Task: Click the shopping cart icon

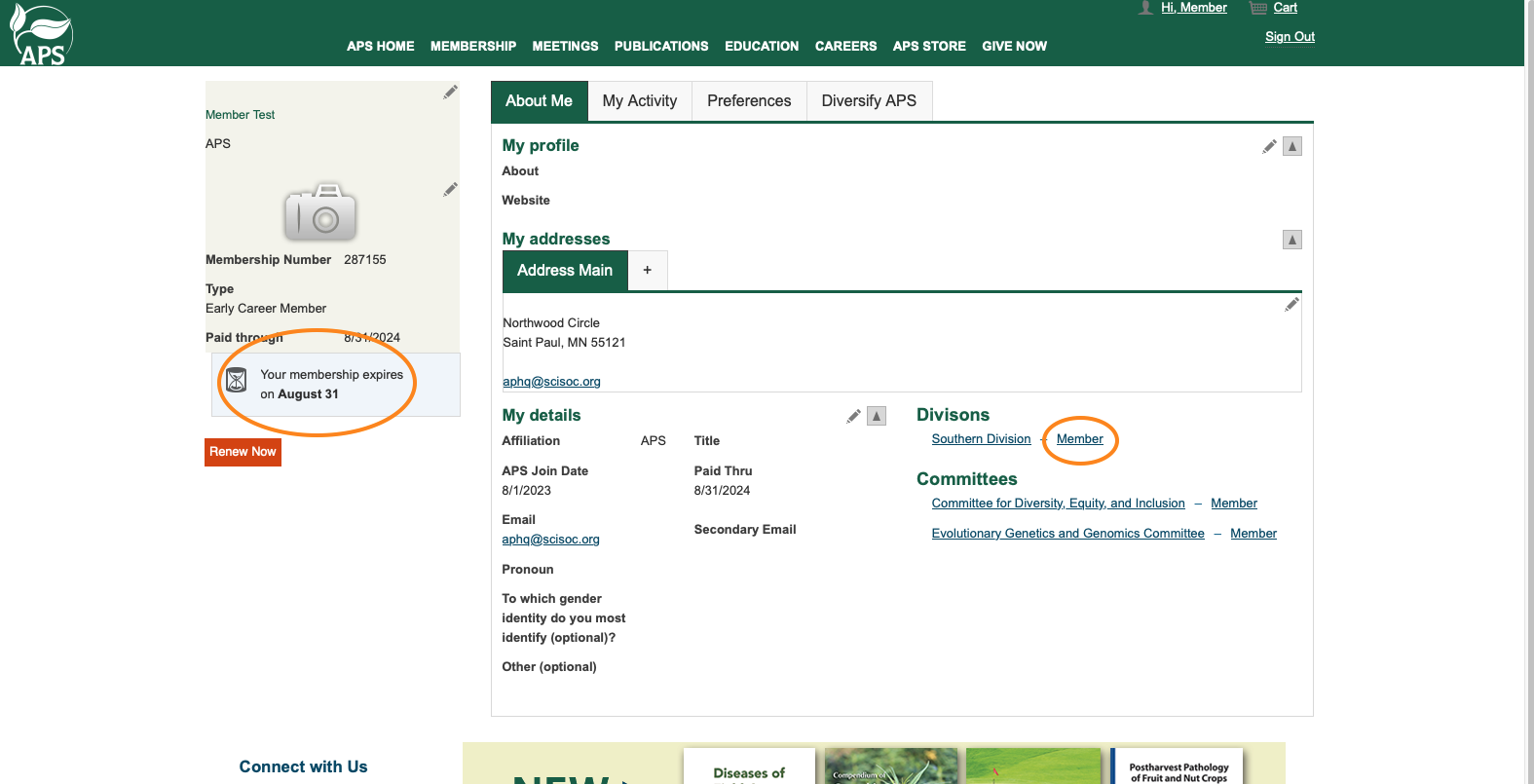Action: tap(1258, 8)
